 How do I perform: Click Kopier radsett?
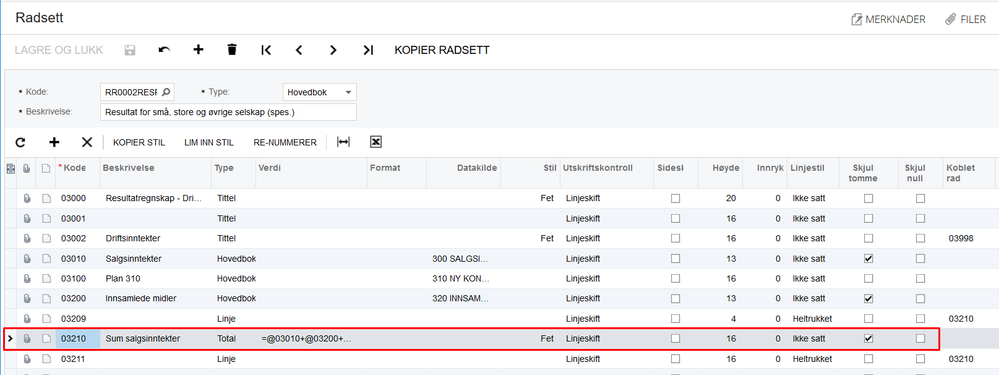(x=442, y=50)
